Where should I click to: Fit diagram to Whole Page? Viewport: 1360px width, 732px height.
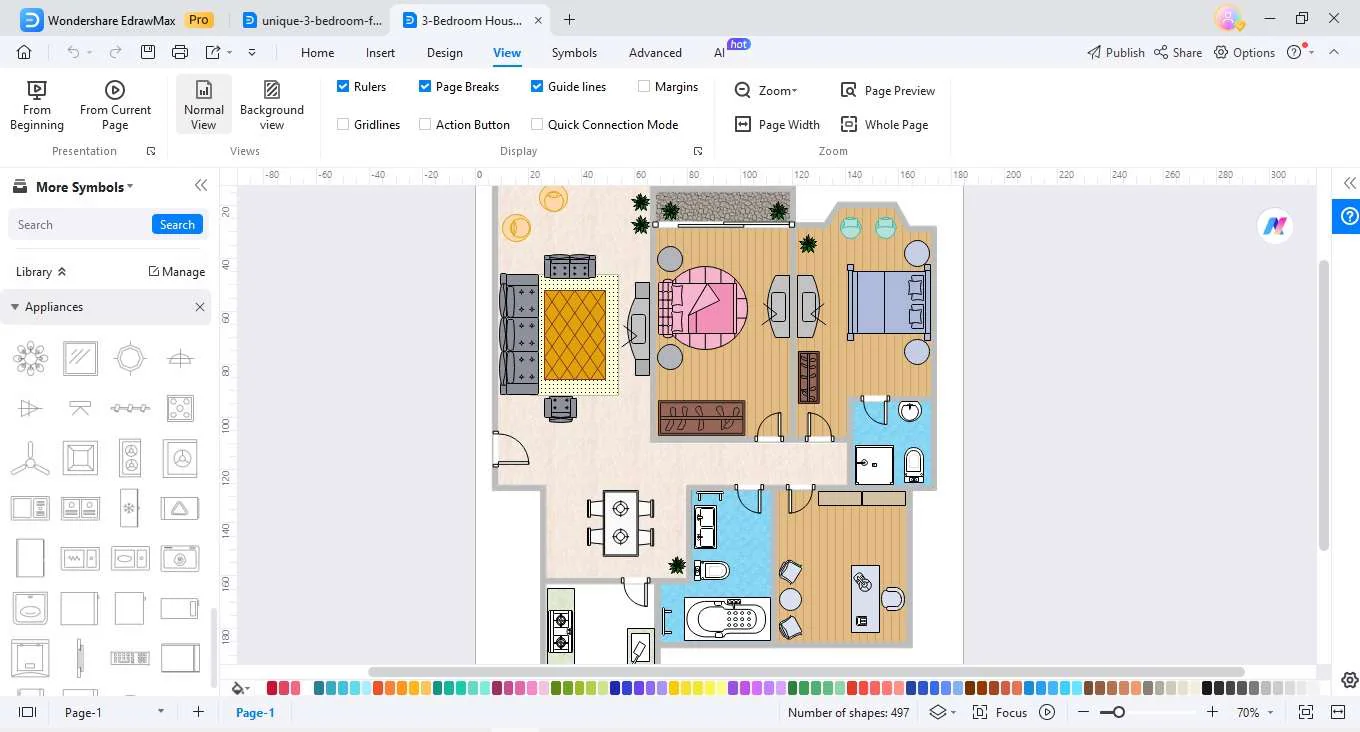tap(884, 124)
